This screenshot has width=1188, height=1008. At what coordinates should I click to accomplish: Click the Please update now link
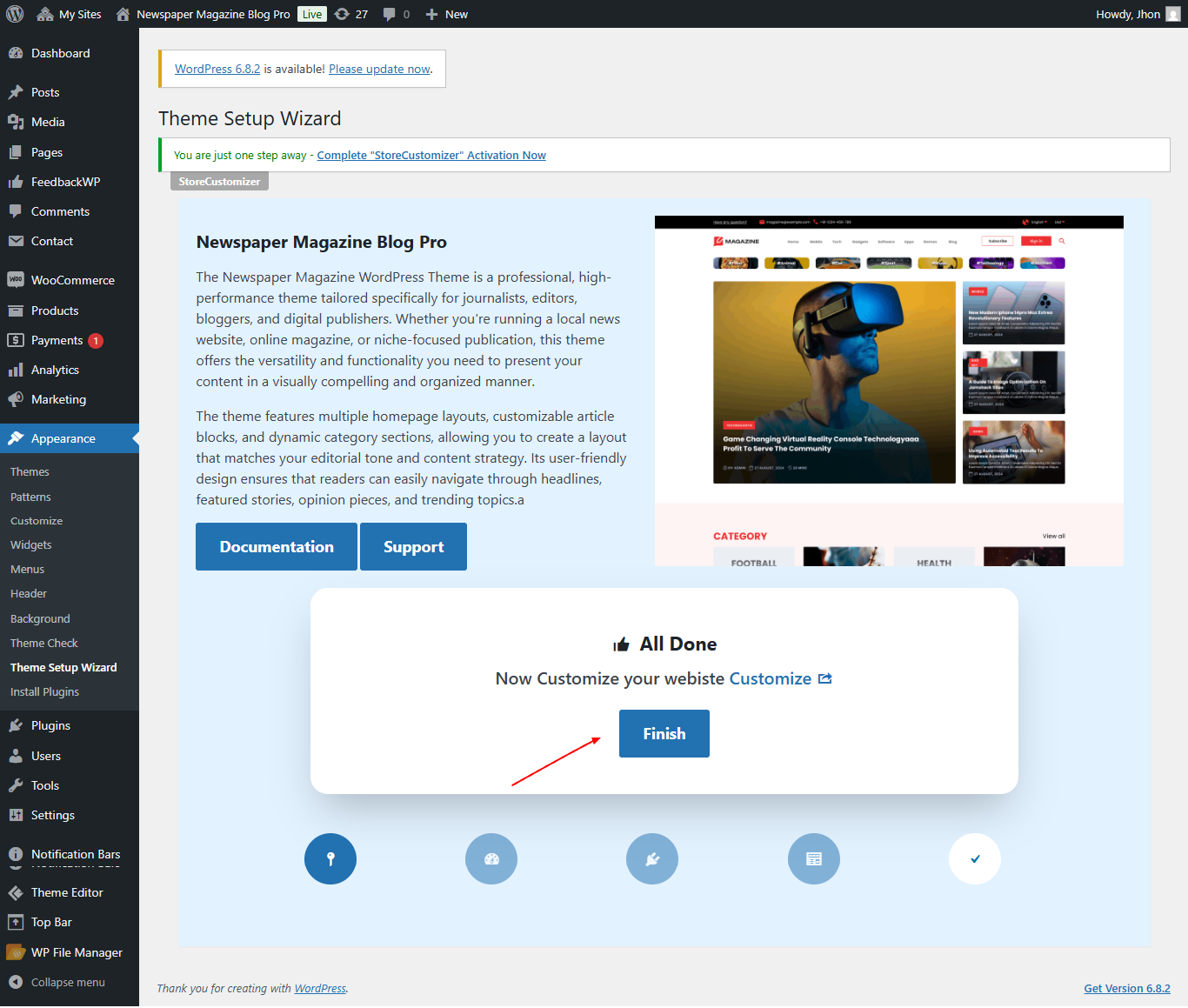point(379,69)
